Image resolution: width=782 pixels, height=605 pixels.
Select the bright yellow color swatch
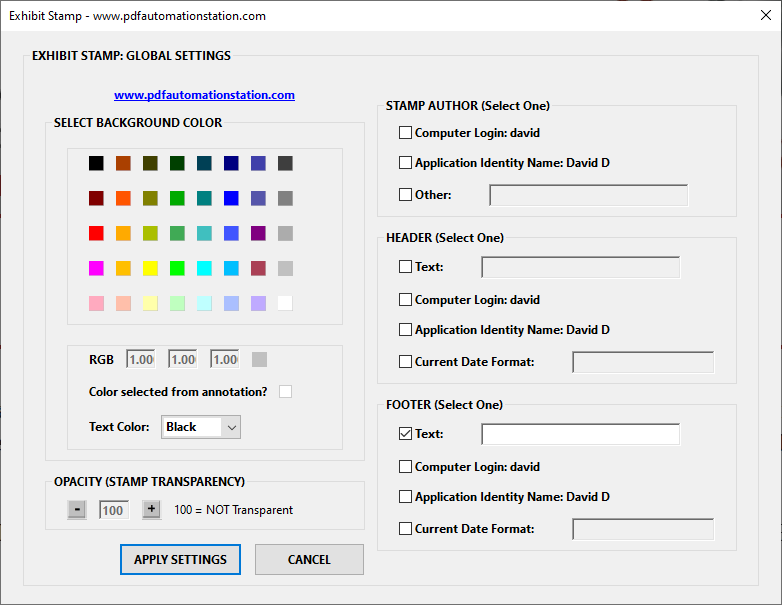[150, 268]
